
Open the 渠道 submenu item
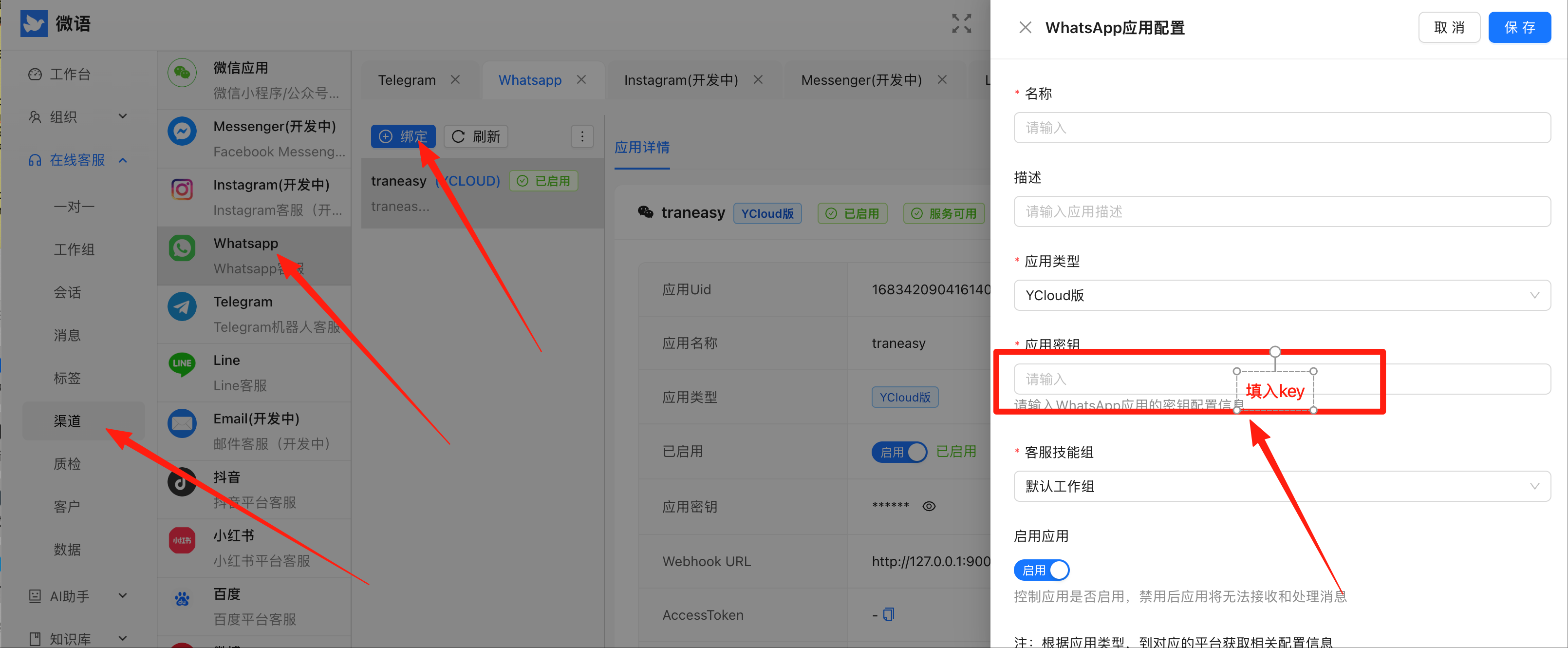[84, 421]
